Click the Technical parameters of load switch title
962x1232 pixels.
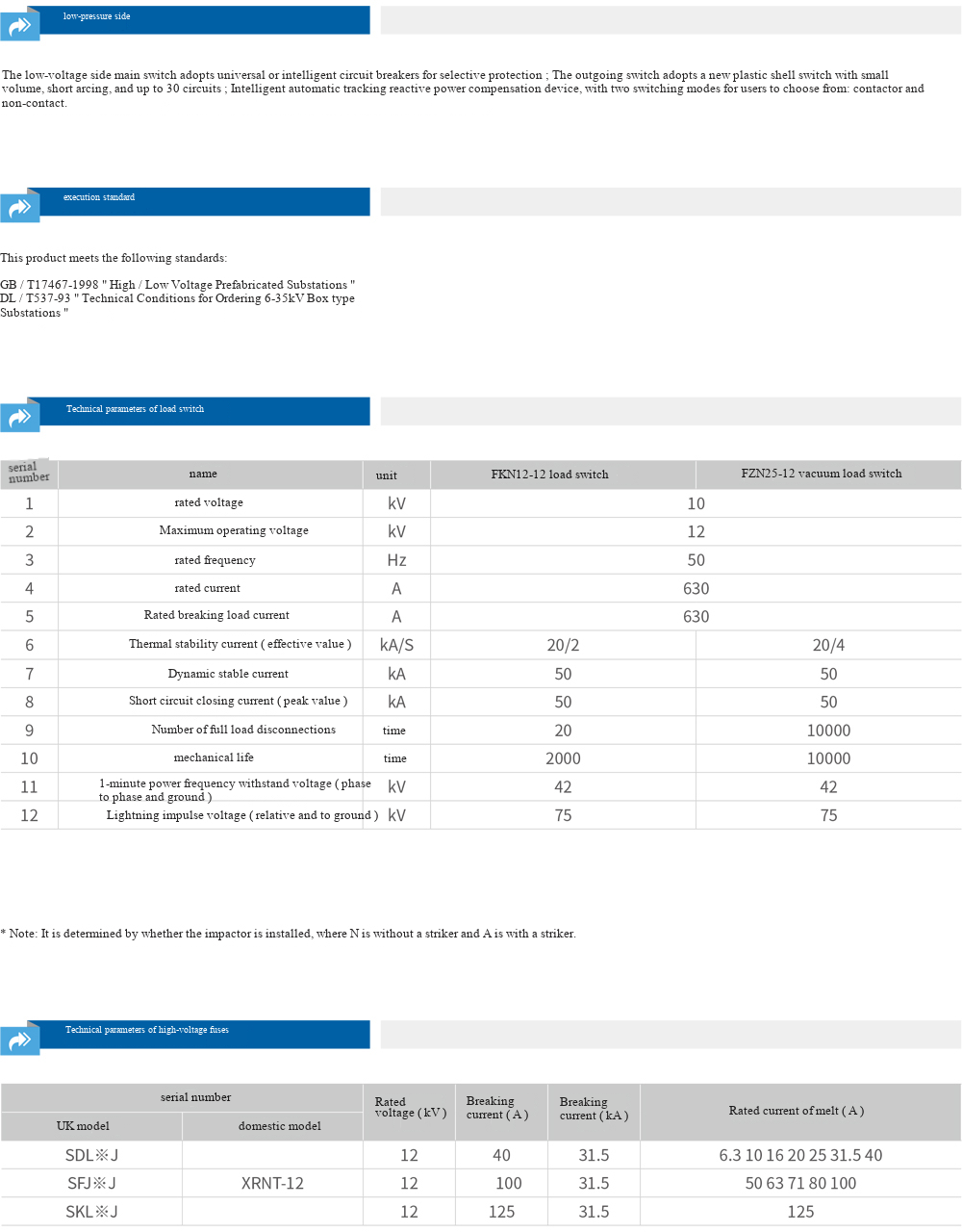click(135, 409)
